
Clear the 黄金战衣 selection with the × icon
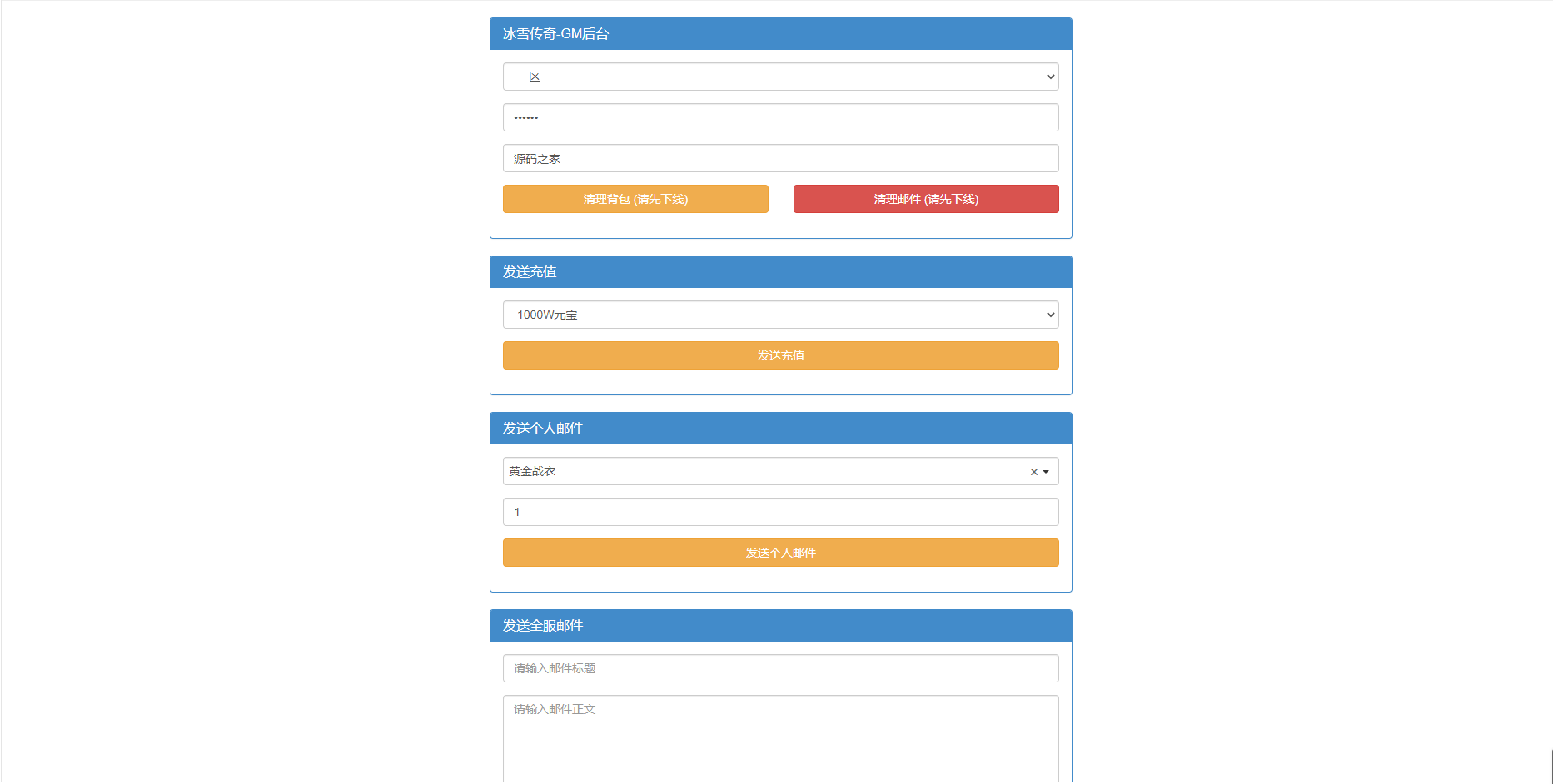pos(1033,472)
